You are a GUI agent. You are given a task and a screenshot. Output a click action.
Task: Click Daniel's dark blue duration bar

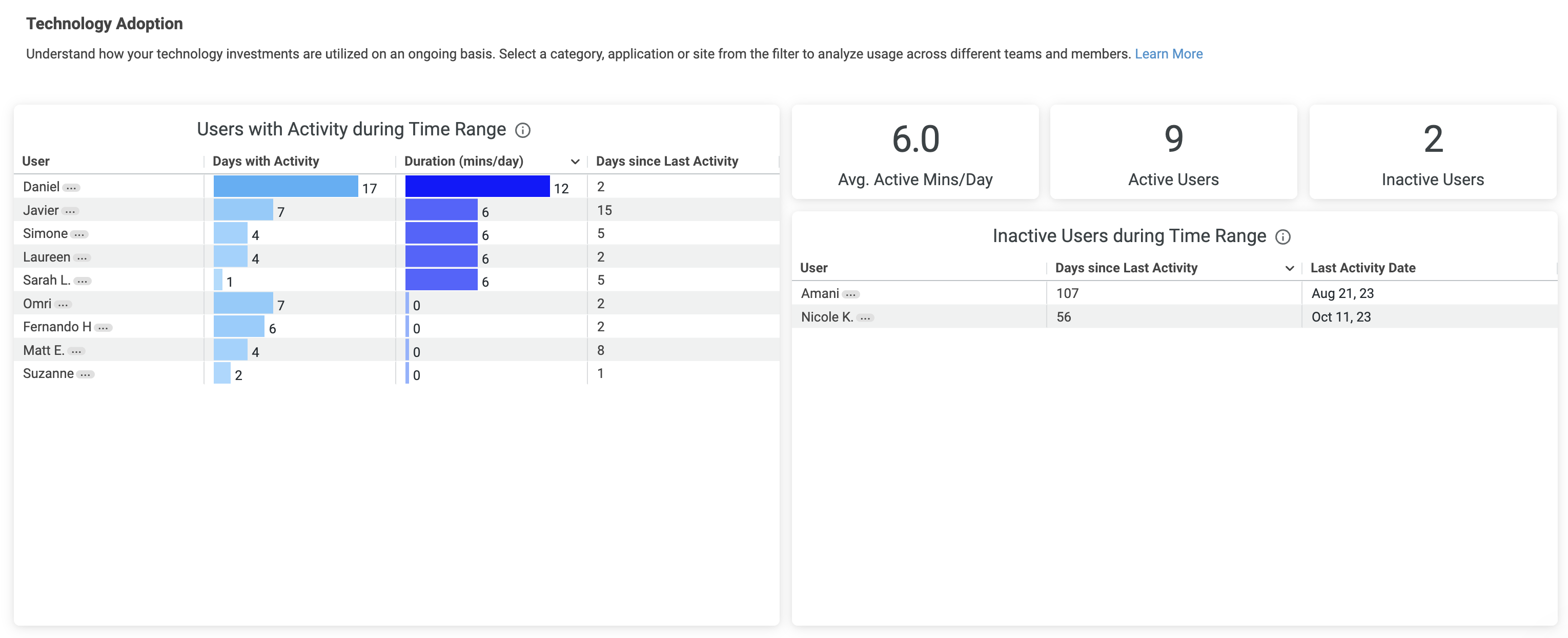477,186
